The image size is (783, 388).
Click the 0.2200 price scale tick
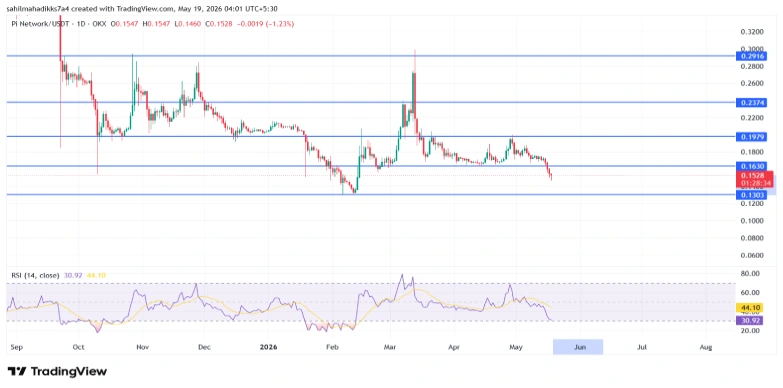pos(751,118)
